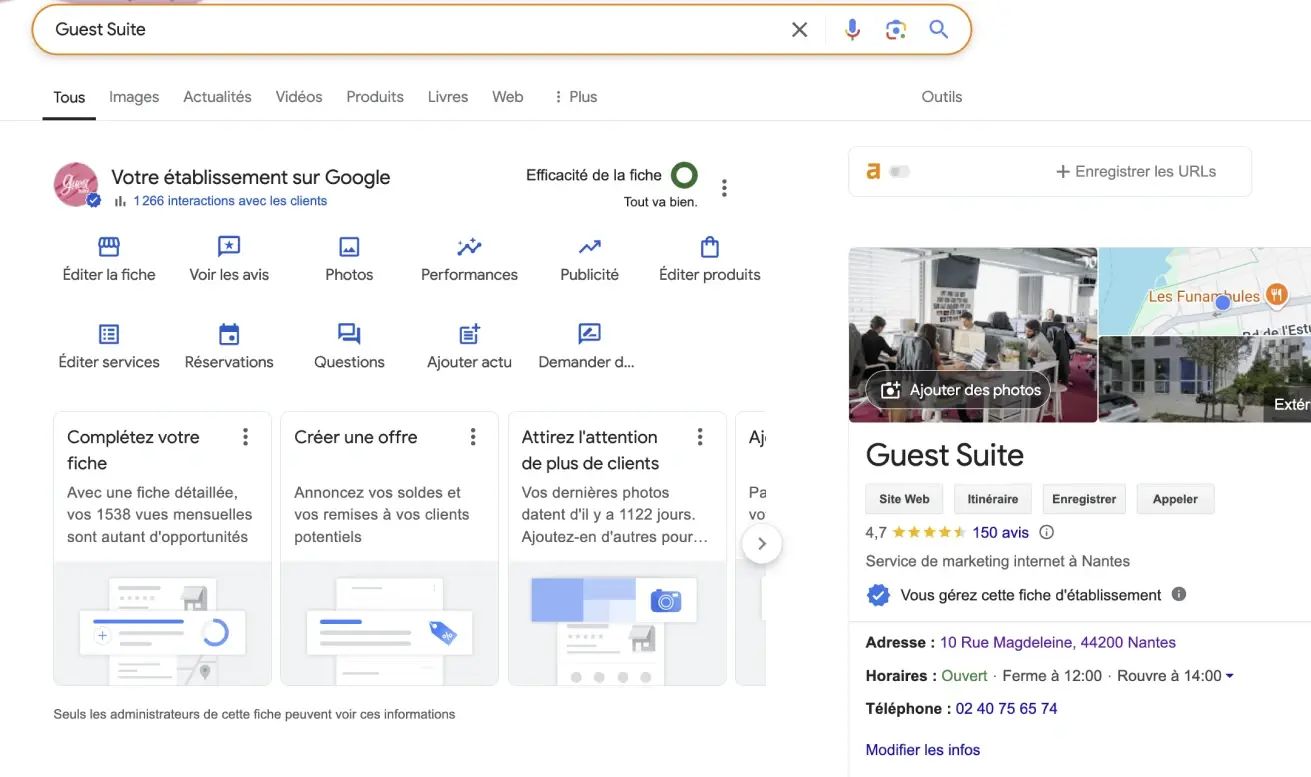1311x777 pixels.
Task: Open the Performances chart icon
Action: coord(469,247)
